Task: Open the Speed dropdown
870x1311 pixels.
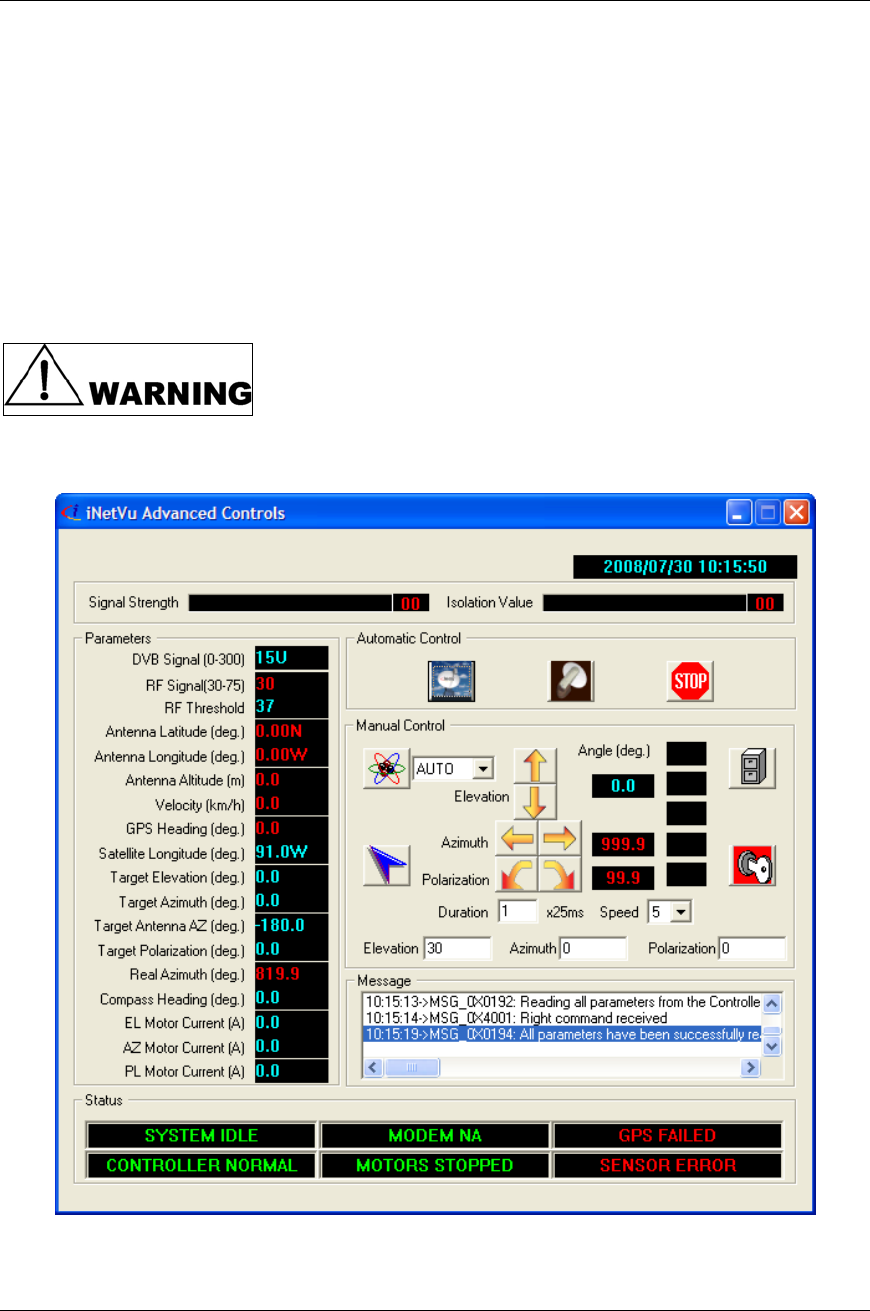Action: click(682, 911)
